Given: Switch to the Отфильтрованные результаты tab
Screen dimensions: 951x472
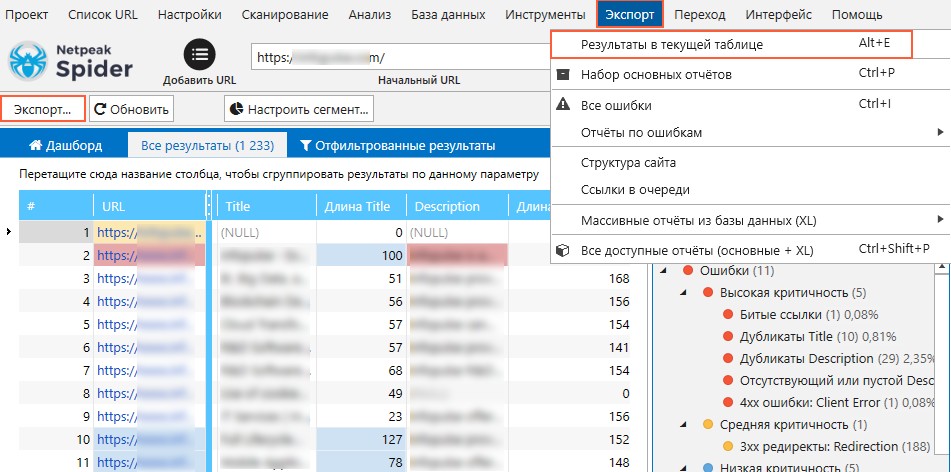Looking at the screenshot, I should click(x=397, y=146).
